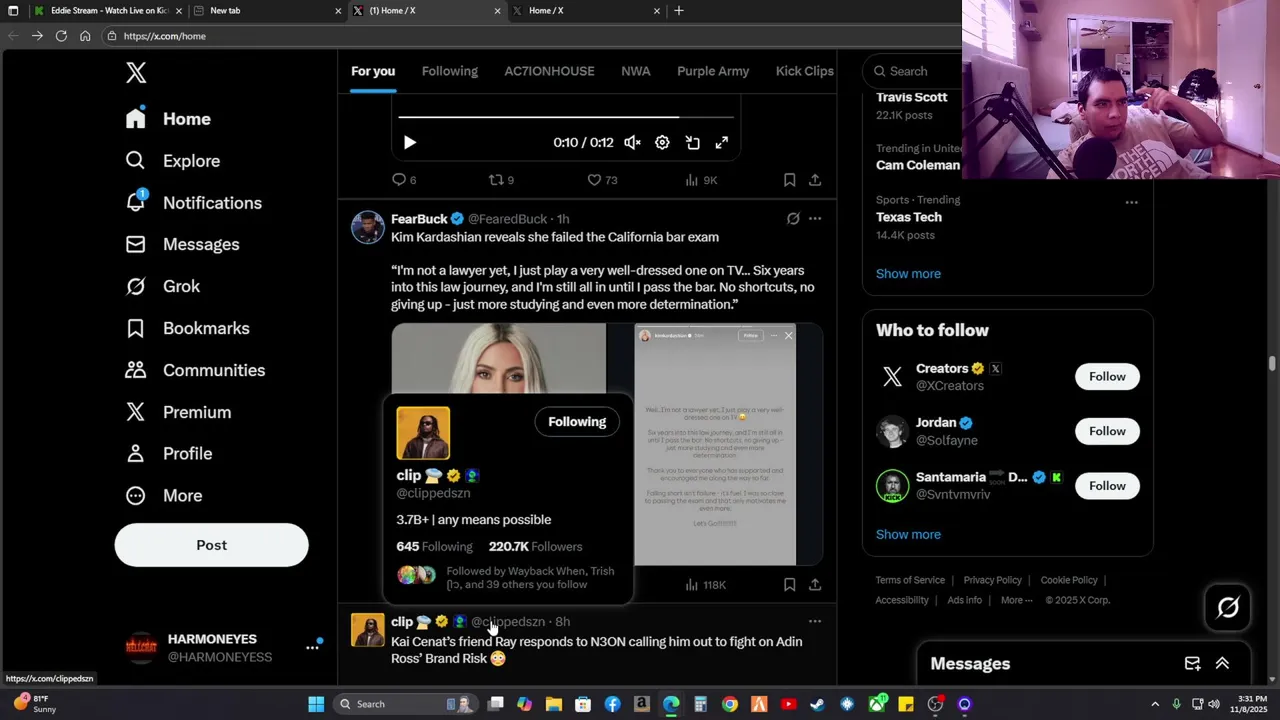This screenshot has height=720, width=1280.
Task: Expand the More sidebar menu
Action: 163,496
